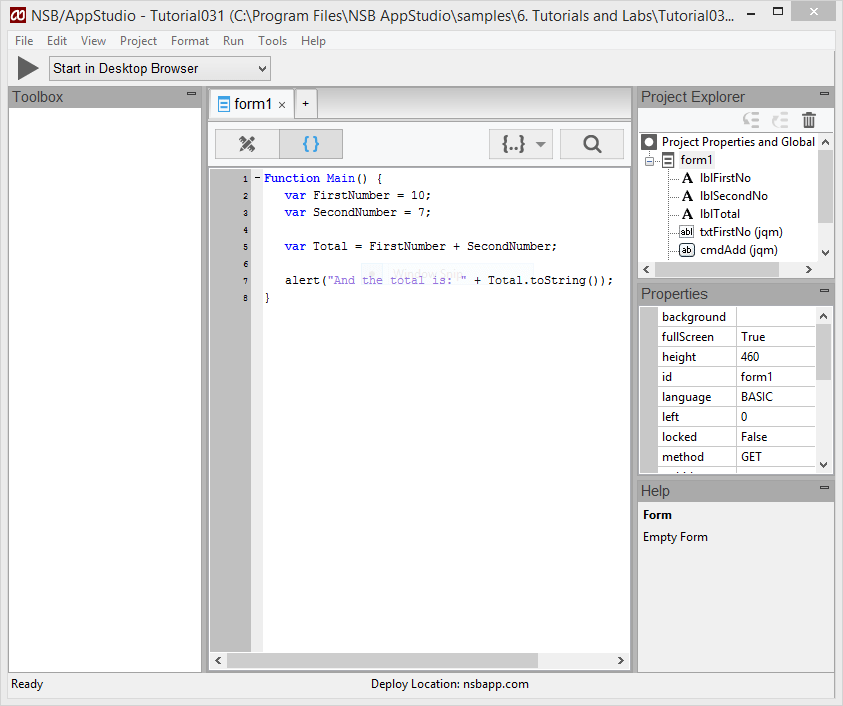Minimize the Project Explorer panel
The height and width of the screenshot is (706, 843).
tap(824, 94)
